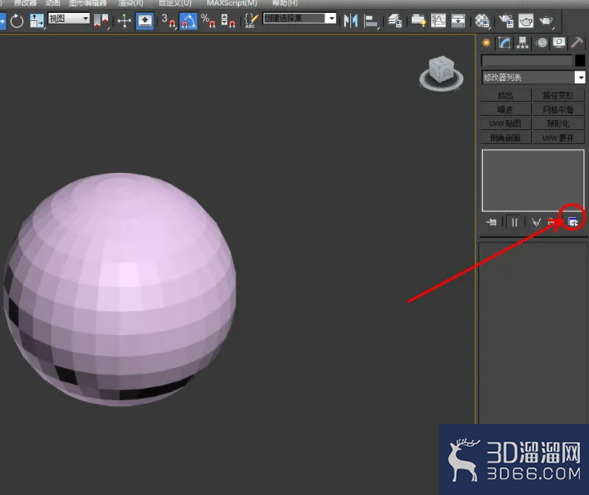Switch to the Create command panel tab
This screenshot has width=589, height=495.
point(486,43)
